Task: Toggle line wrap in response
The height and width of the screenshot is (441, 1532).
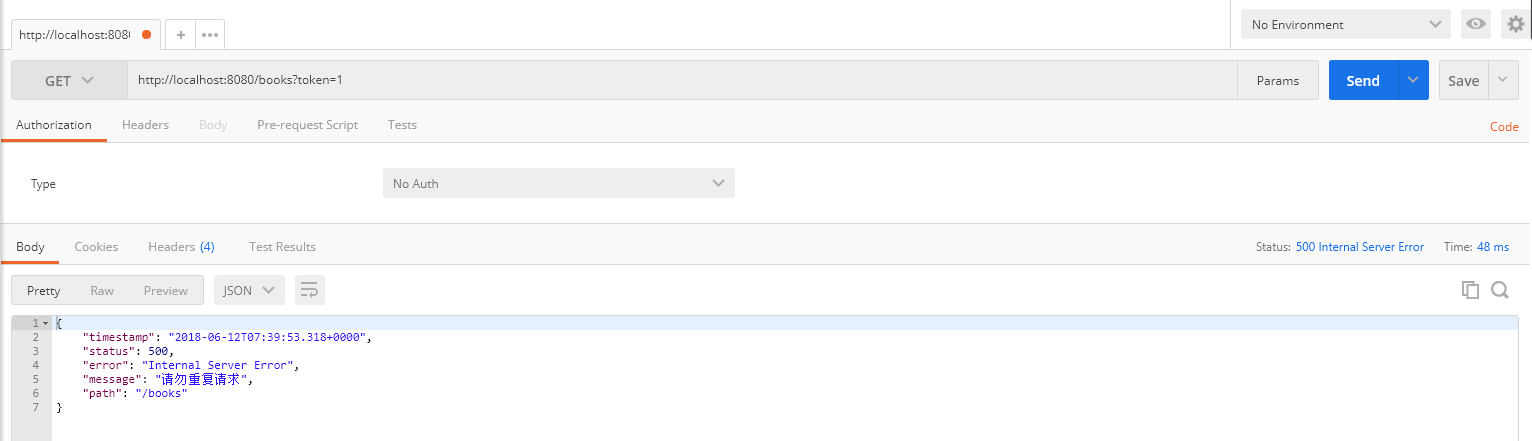Action: (310, 291)
